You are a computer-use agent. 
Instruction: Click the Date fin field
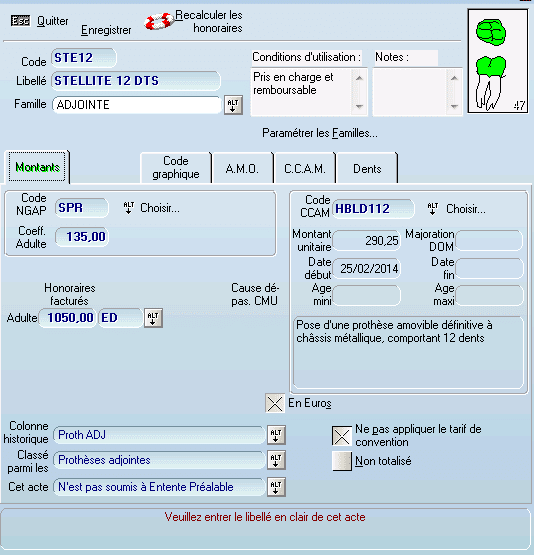click(x=489, y=269)
